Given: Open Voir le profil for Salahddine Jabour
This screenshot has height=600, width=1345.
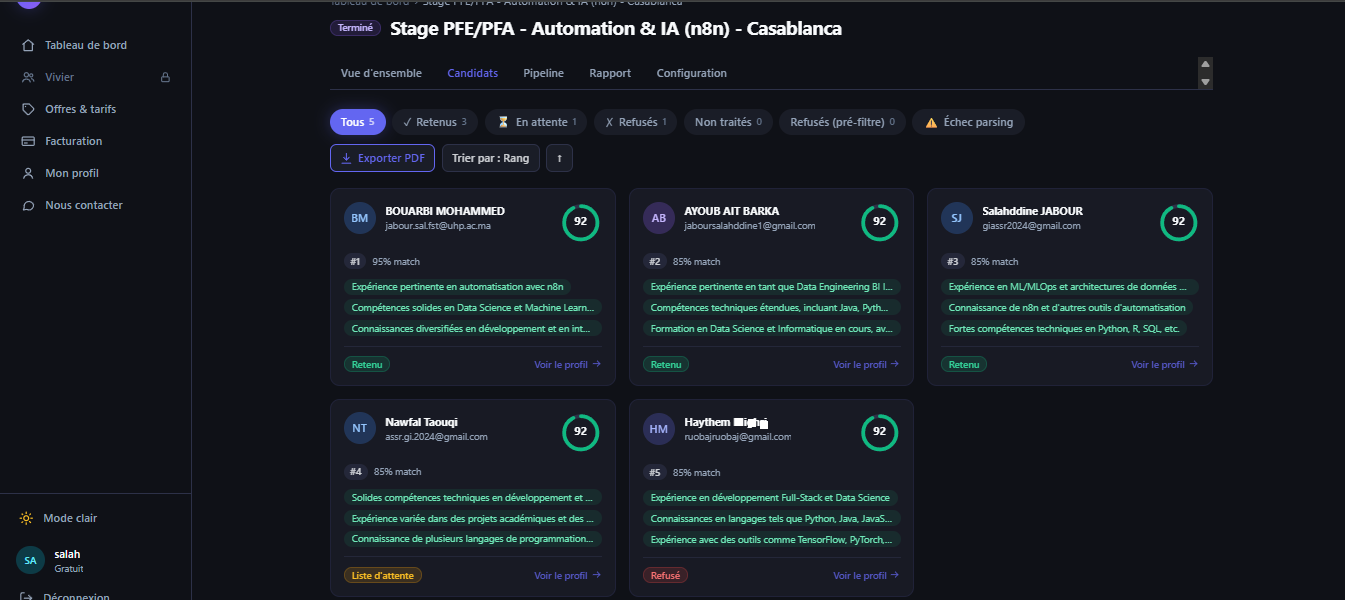Looking at the screenshot, I should (x=1164, y=364).
